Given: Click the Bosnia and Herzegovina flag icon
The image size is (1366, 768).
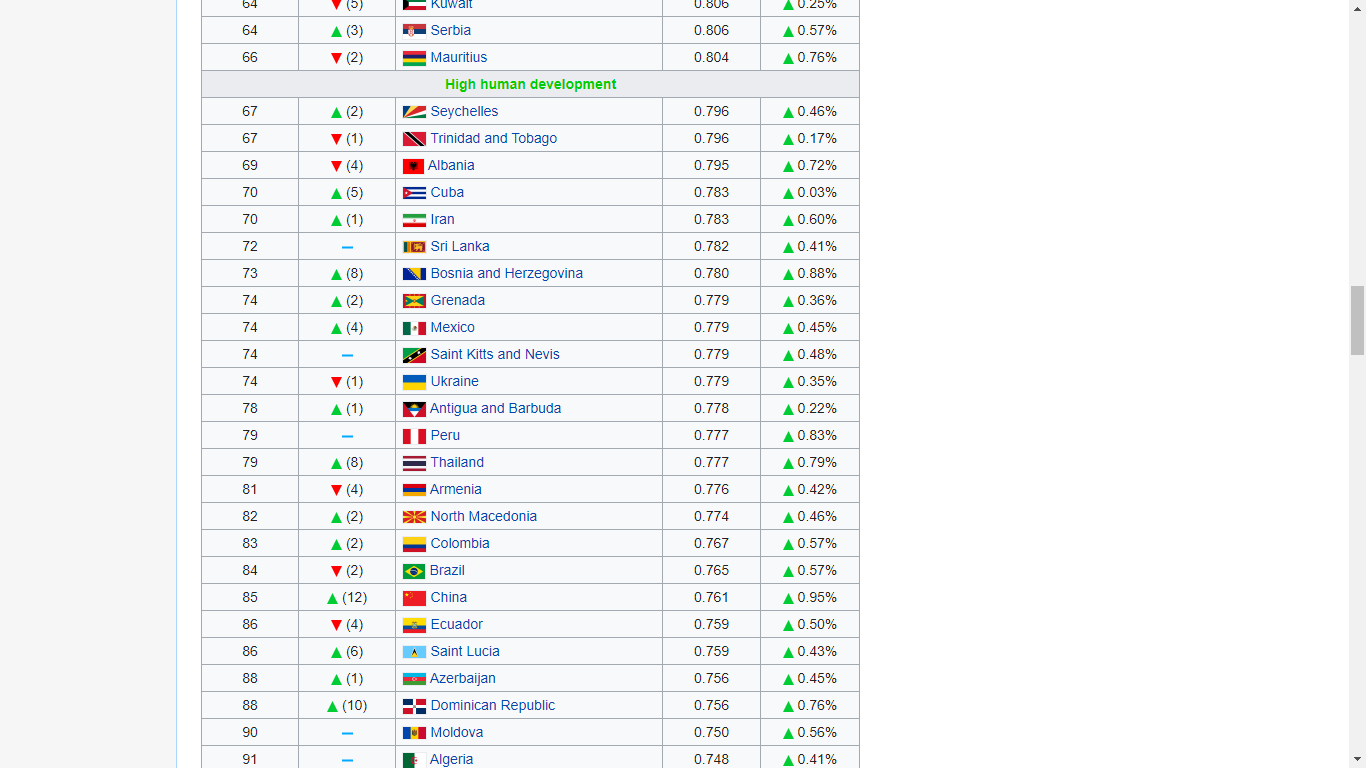Looking at the screenshot, I should pos(414,274).
